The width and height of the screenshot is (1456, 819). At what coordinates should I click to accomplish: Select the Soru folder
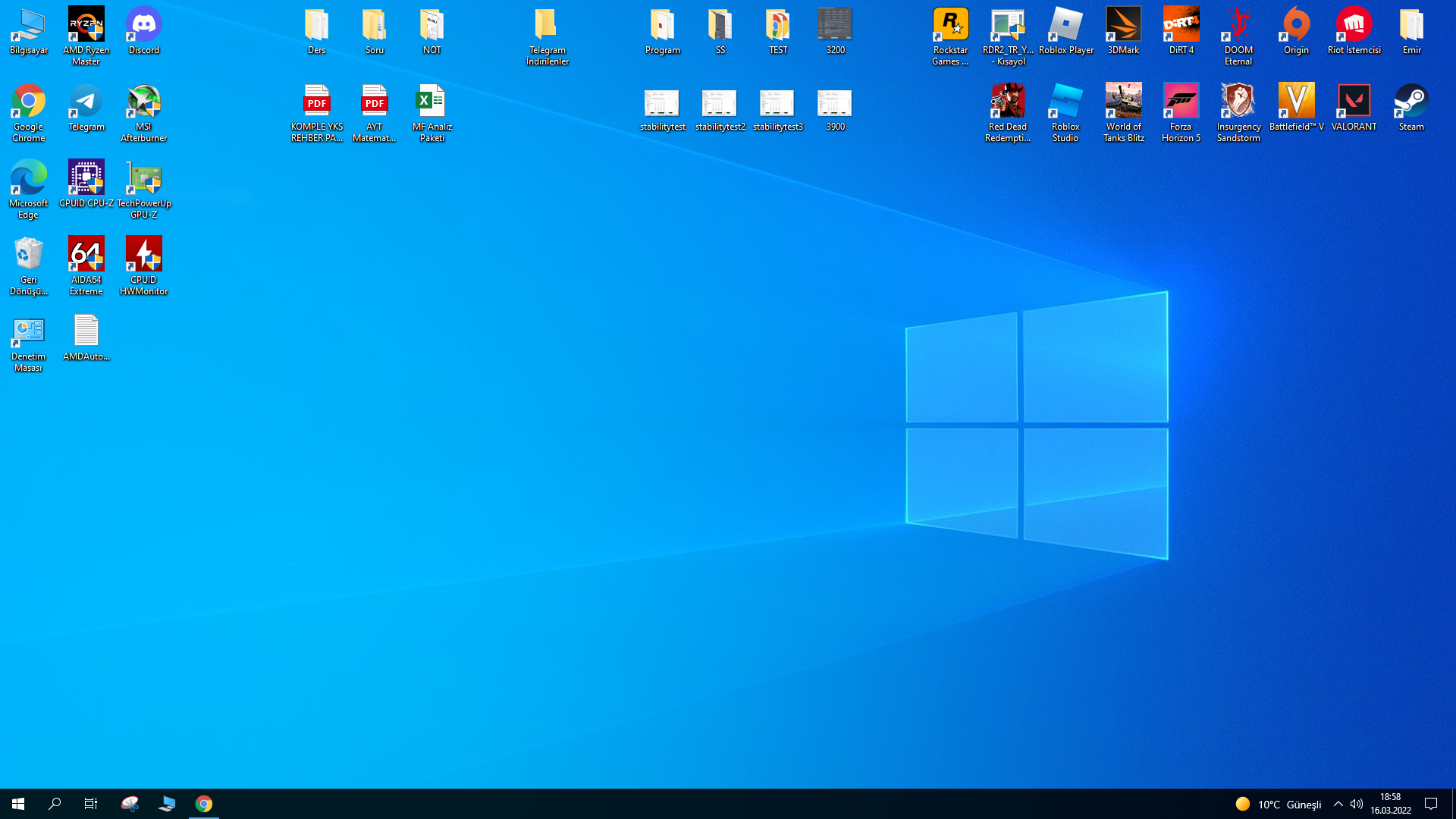(x=375, y=32)
